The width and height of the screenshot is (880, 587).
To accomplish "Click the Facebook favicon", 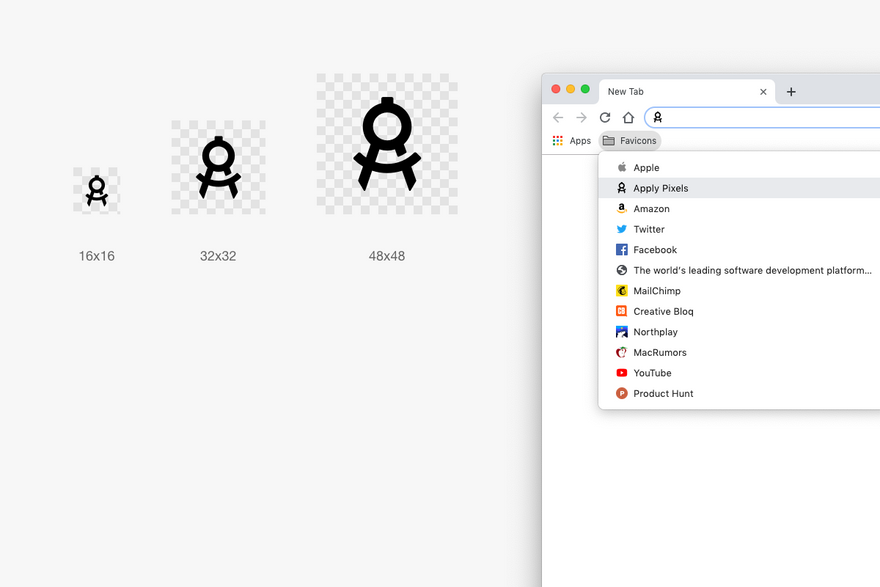I will (621, 250).
